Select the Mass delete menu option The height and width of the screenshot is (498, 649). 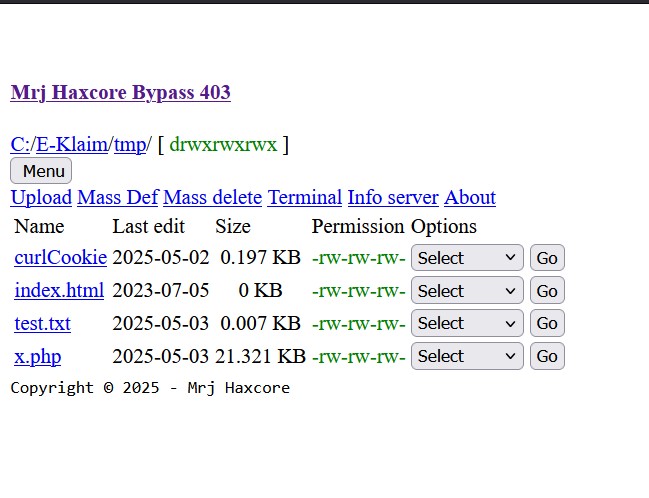(x=212, y=197)
